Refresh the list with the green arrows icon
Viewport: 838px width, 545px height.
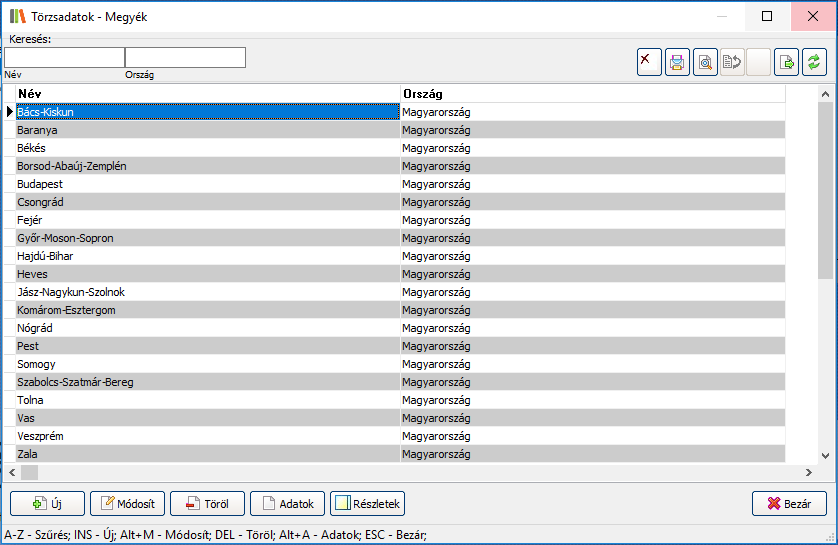815,62
